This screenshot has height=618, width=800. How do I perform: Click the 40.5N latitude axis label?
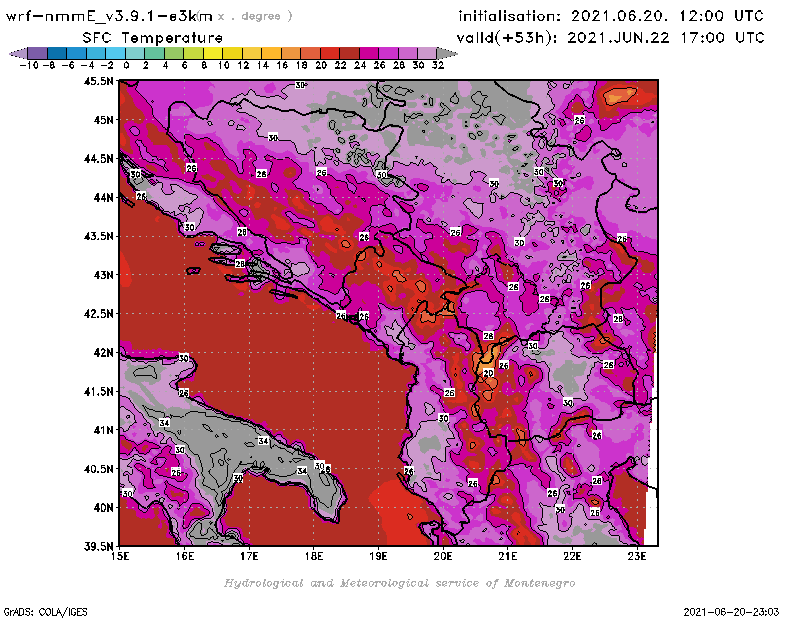[98, 469]
